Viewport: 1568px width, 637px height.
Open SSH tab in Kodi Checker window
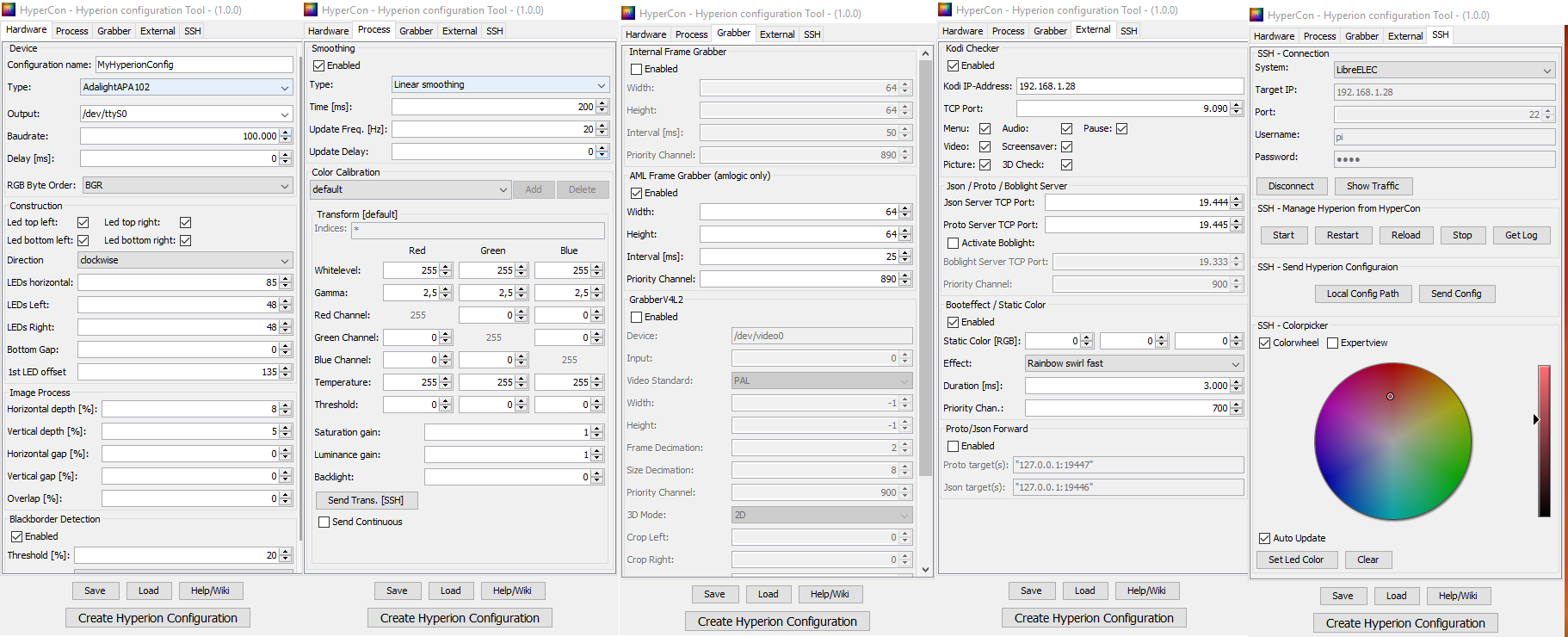point(1128,31)
